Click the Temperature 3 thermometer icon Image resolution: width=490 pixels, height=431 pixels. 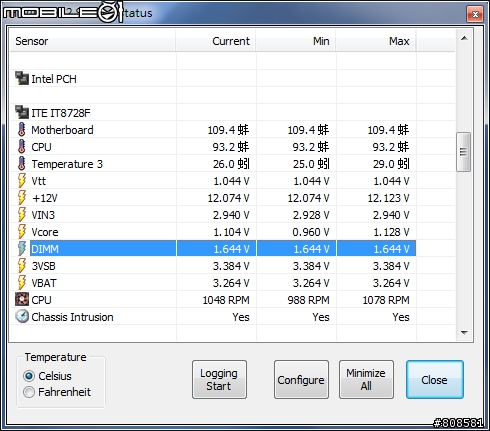[x=22, y=163]
